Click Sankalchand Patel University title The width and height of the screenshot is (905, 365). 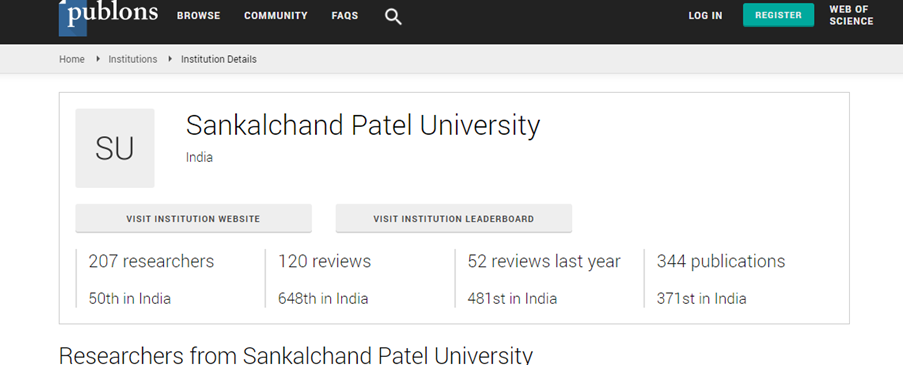[363, 125]
